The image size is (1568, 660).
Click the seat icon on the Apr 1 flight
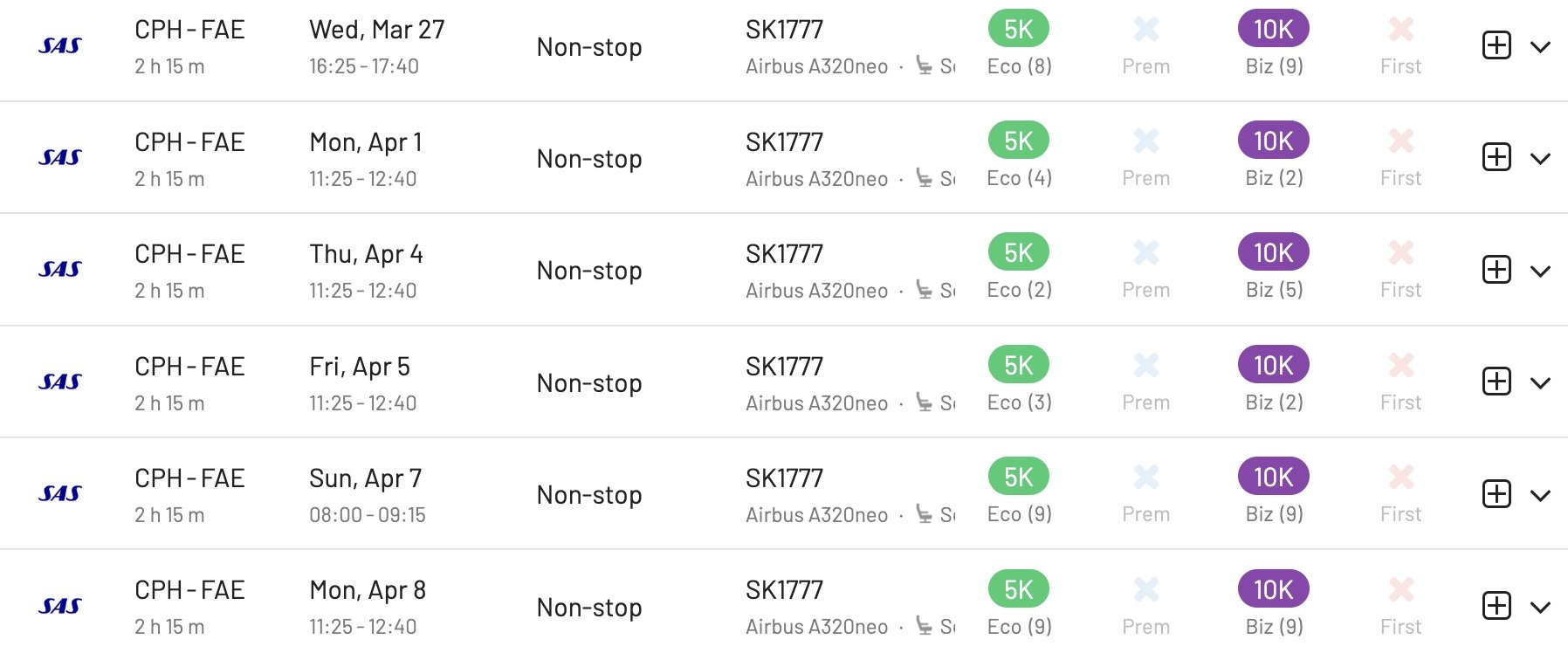pyautogui.click(x=924, y=178)
